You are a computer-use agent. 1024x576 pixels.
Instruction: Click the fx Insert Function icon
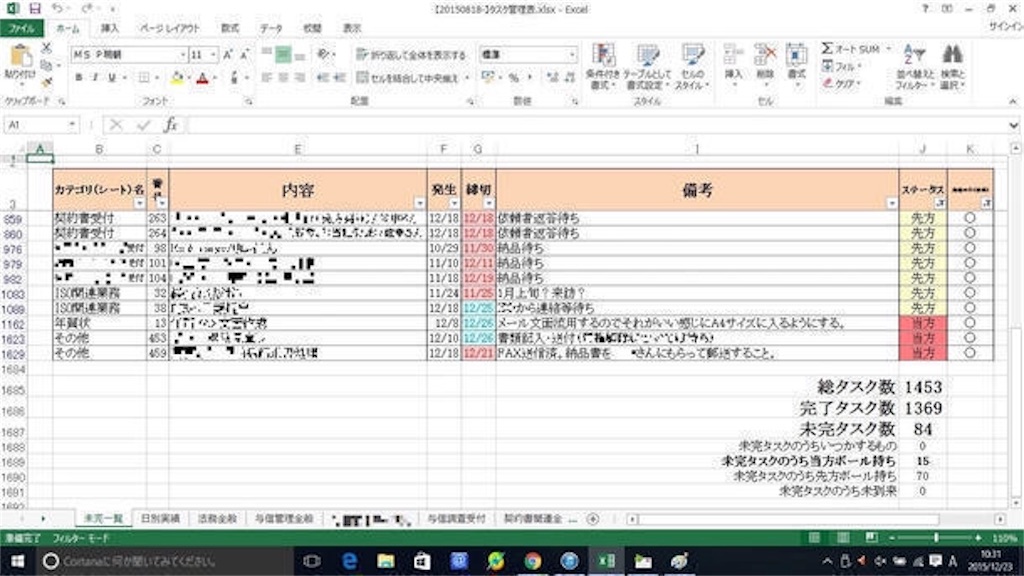click(170, 124)
